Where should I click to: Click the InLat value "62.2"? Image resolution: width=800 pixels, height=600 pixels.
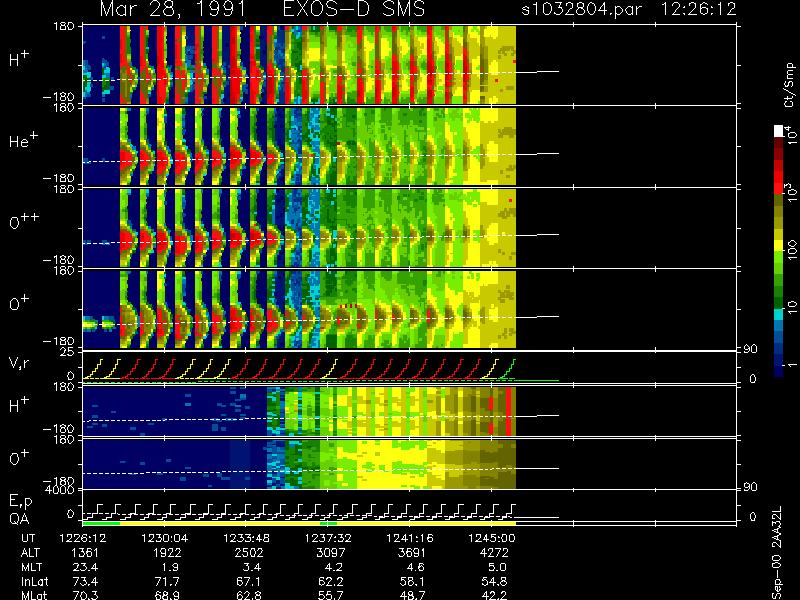tap(331, 581)
